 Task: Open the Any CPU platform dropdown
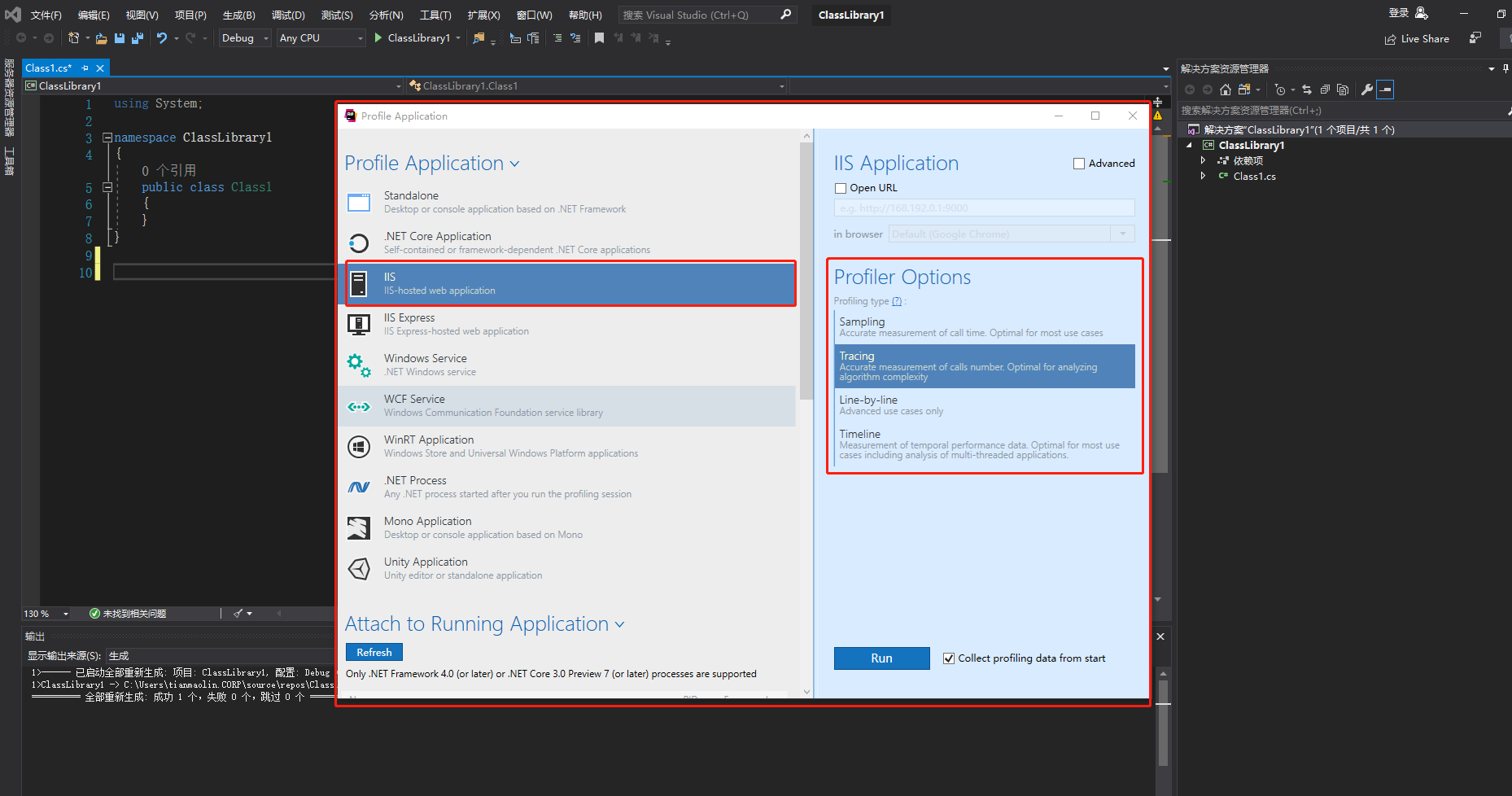point(321,38)
